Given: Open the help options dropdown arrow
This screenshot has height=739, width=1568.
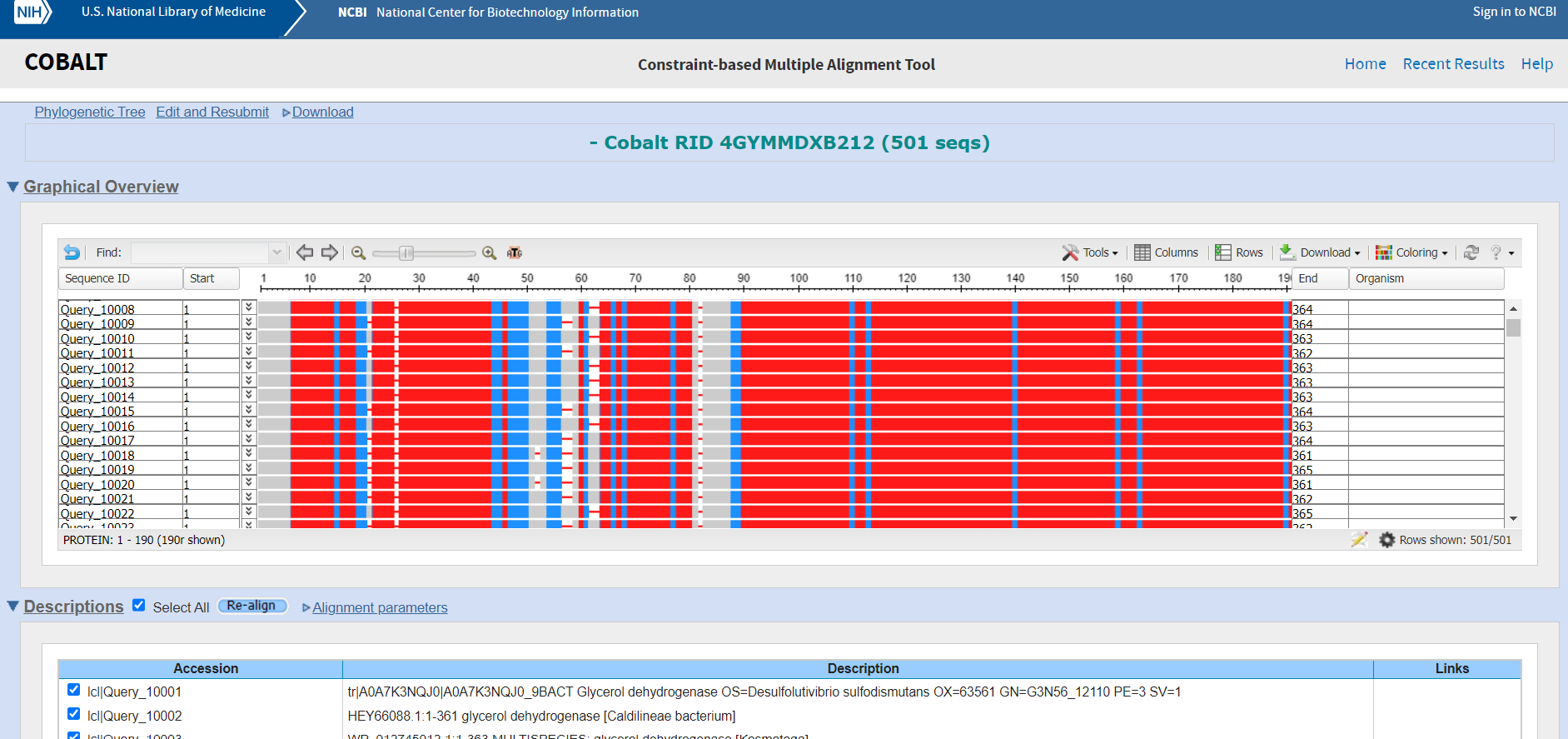Looking at the screenshot, I should [x=1511, y=253].
